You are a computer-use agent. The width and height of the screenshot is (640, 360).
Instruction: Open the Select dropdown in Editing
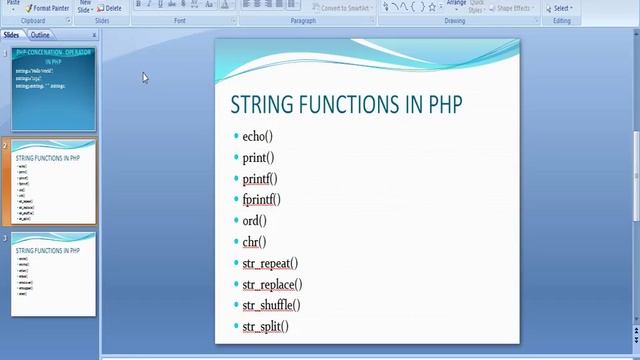tap(560, 8)
